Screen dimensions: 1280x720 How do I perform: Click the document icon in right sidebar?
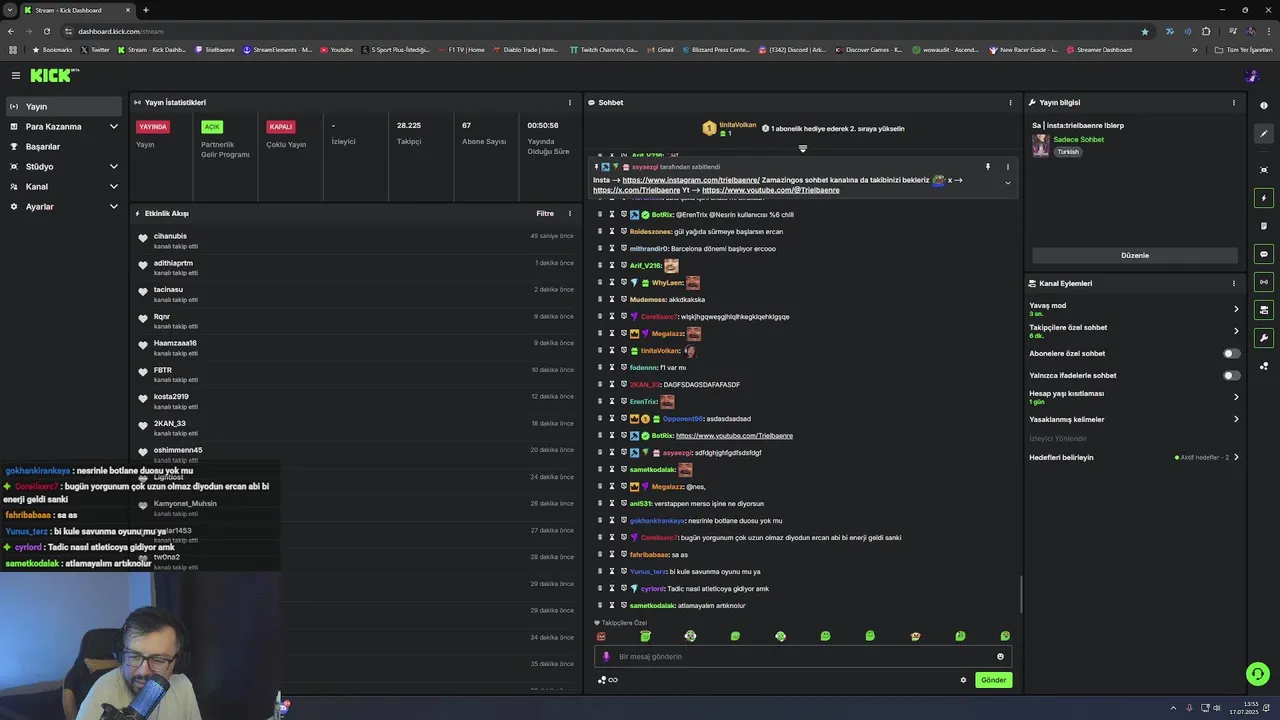click(x=1264, y=226)
